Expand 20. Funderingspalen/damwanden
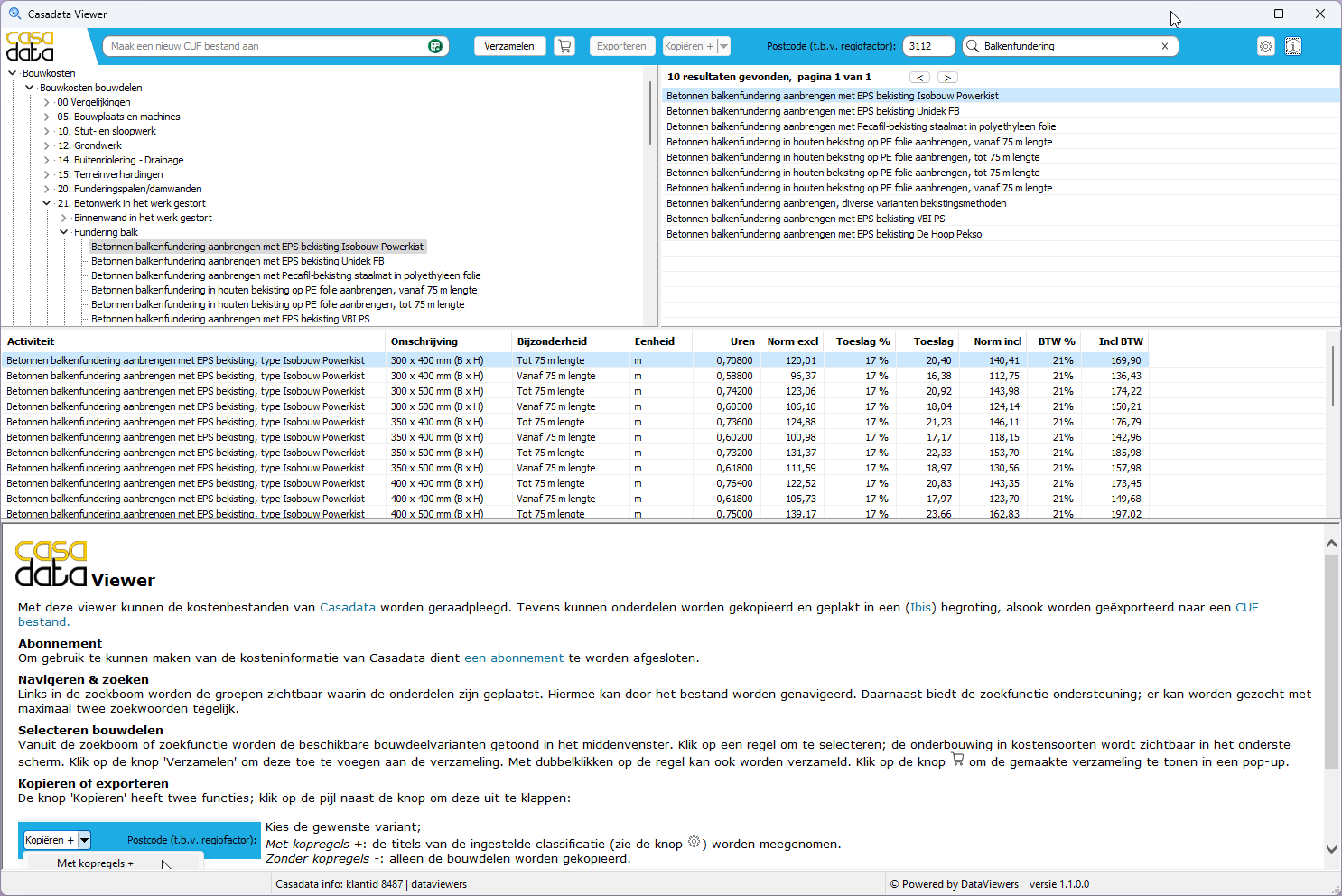Screen dimensions: 1342x896 pos(47,189)
